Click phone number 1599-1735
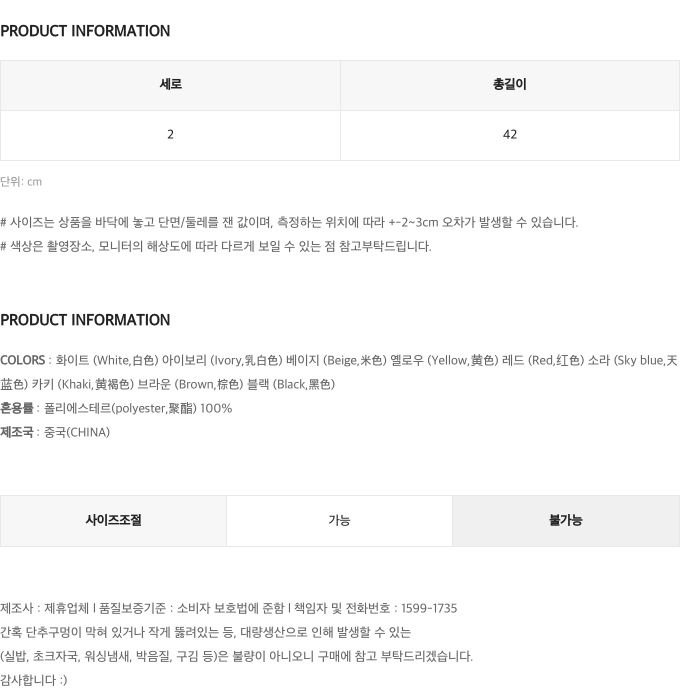The height and width of the screenshot is (693, 680). coord(429,608)
